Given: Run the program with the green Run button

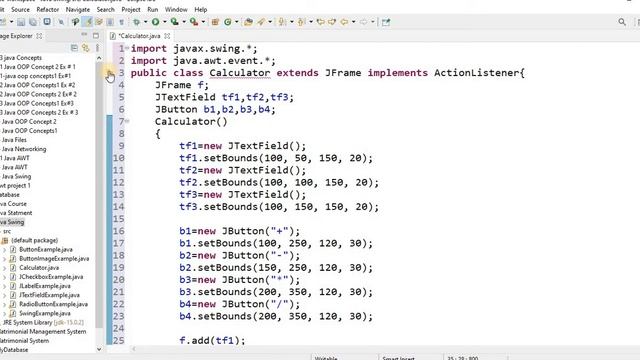Looking at the screenshot, I should [156, 22].
